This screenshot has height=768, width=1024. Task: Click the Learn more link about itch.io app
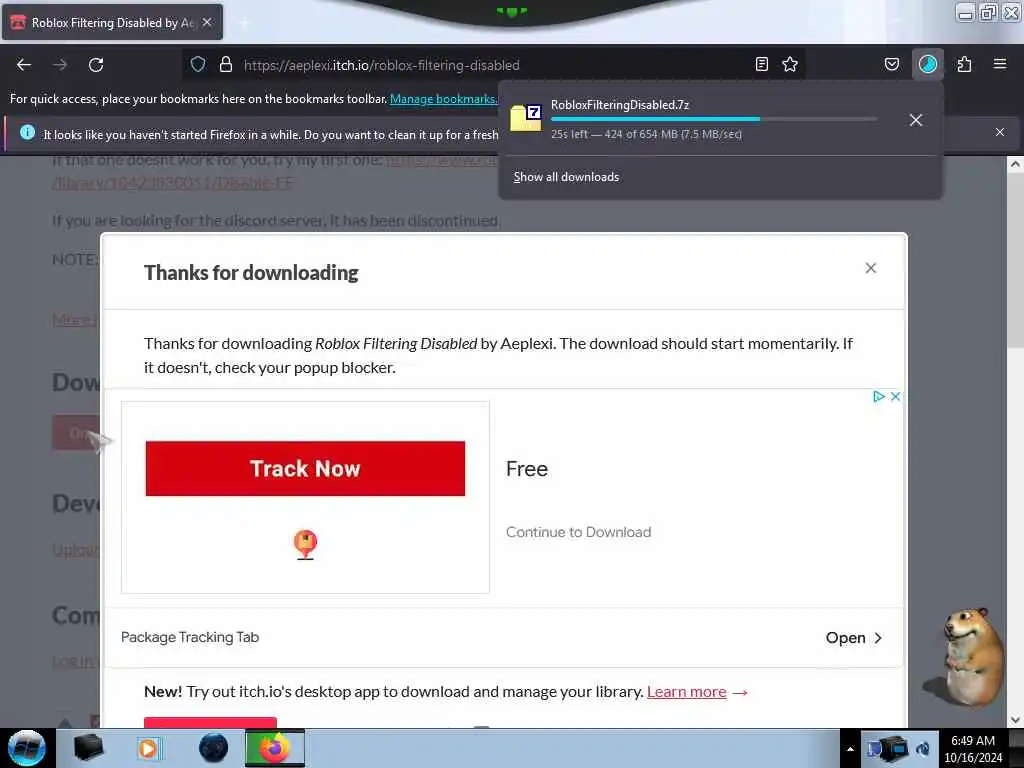[686, 692]
